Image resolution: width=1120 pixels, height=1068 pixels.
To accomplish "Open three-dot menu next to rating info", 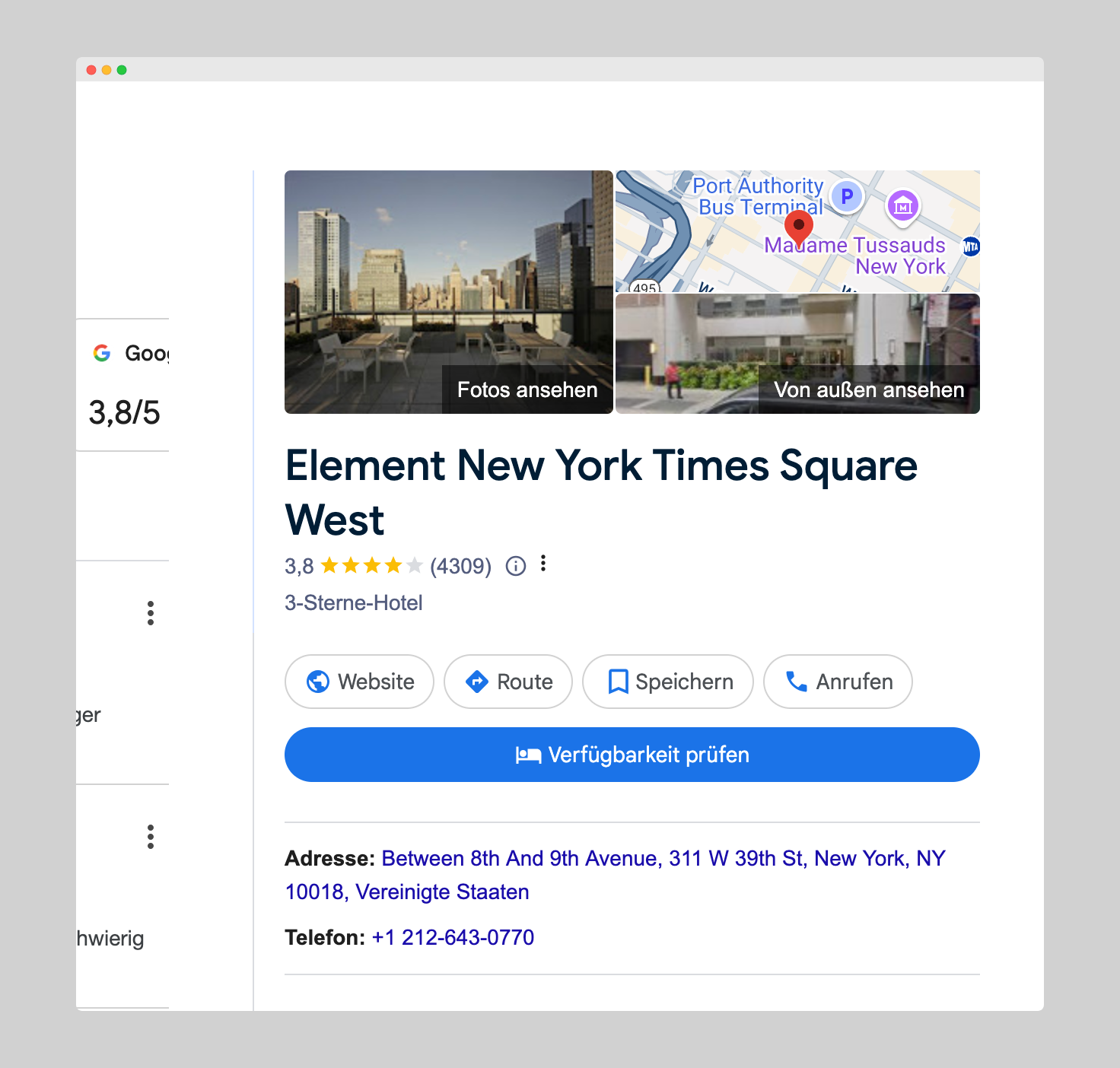I will pyautogui.click(x=542, y=563).
